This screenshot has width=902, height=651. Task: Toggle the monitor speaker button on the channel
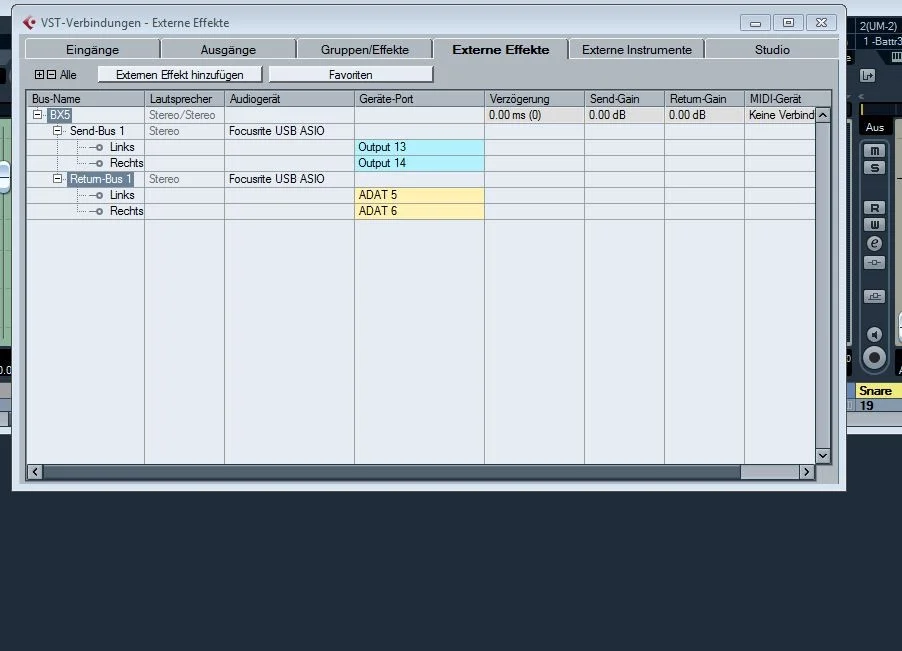pyautogui.click(x=874, y=335)
